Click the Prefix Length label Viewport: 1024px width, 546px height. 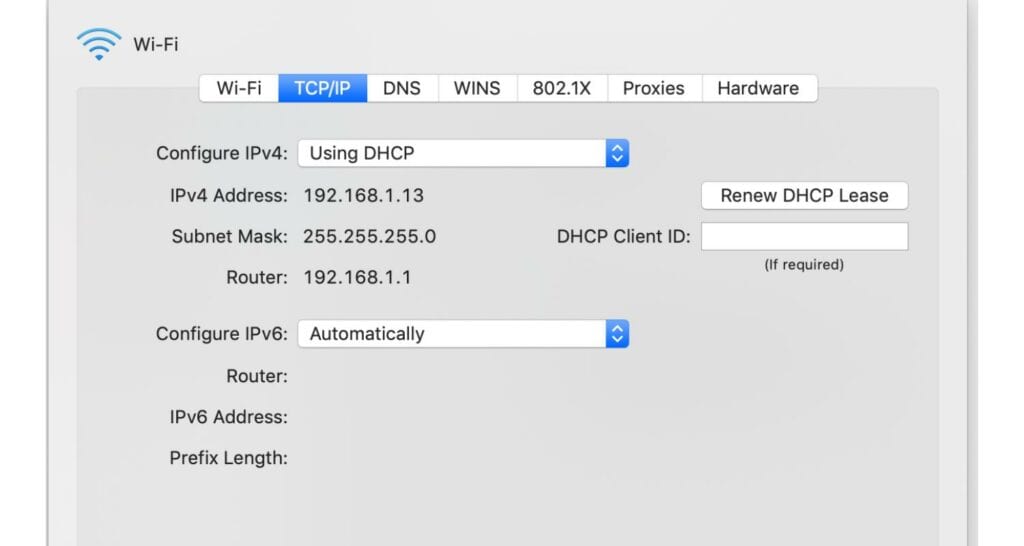pyautogui.click(x=228, y=458)
